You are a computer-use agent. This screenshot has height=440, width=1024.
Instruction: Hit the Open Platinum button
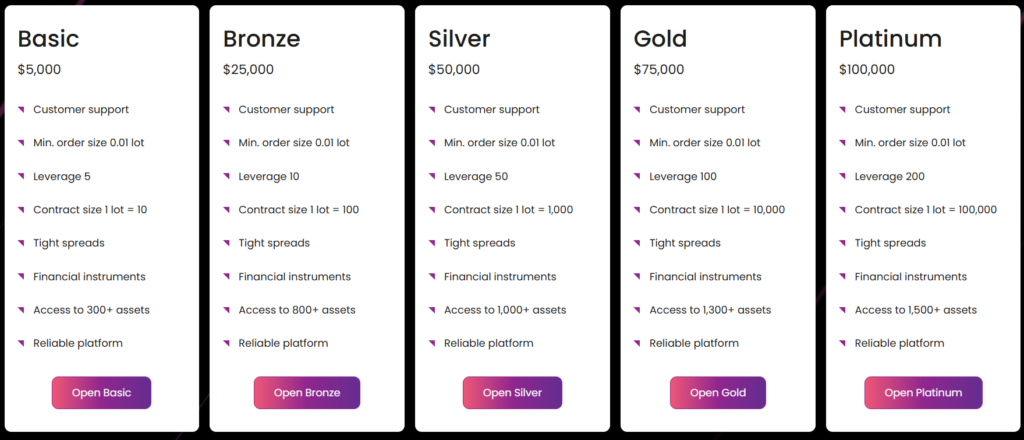tap(923, 393)
